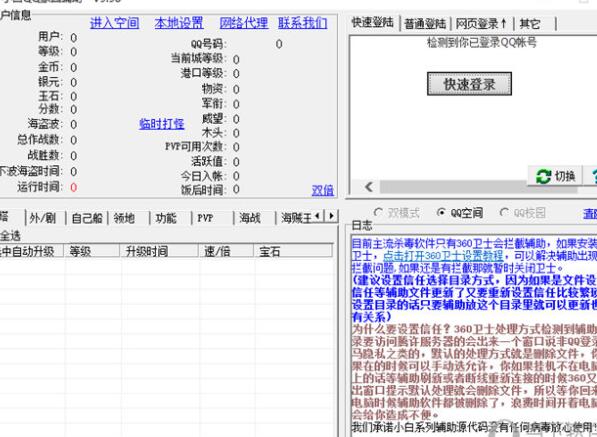Switch to the 普通登陆 tab
This screenshot has height=437, width=597.
tap(425, 24)
